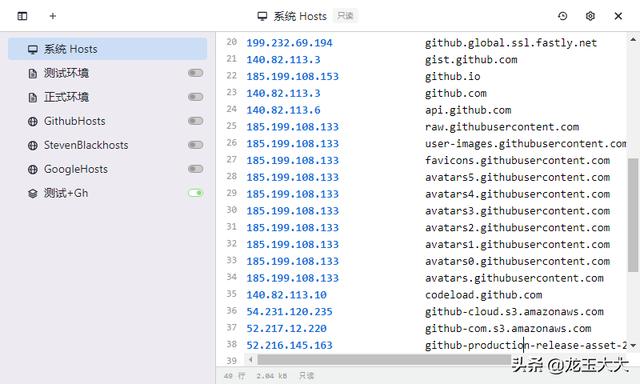This screenshot has width=640, height=384.
Task: Click the horizontal scroll left arrow
Action: pos(251,360)
